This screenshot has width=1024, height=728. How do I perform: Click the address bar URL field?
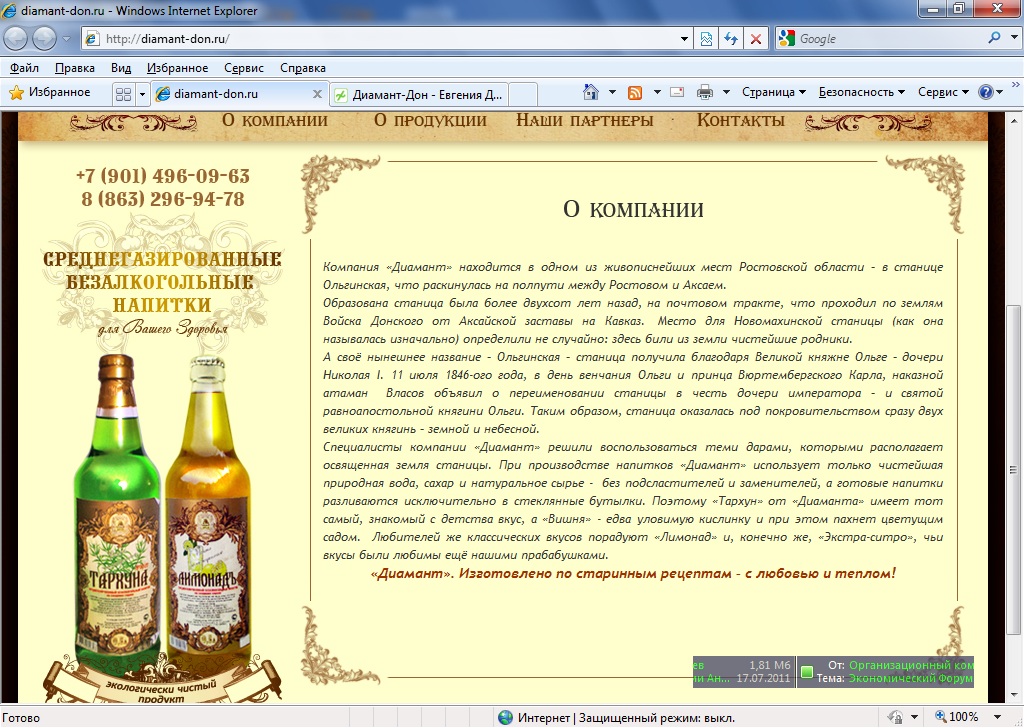point(379,39)
